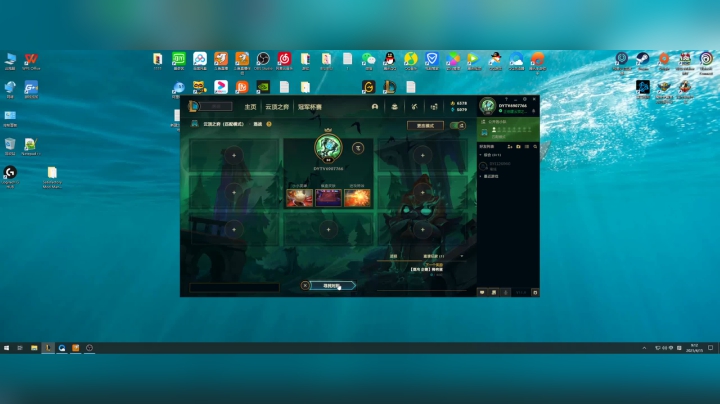Open the chat icon at social panel bottom
Screen dimensions: 720x404
coord(482,292)
